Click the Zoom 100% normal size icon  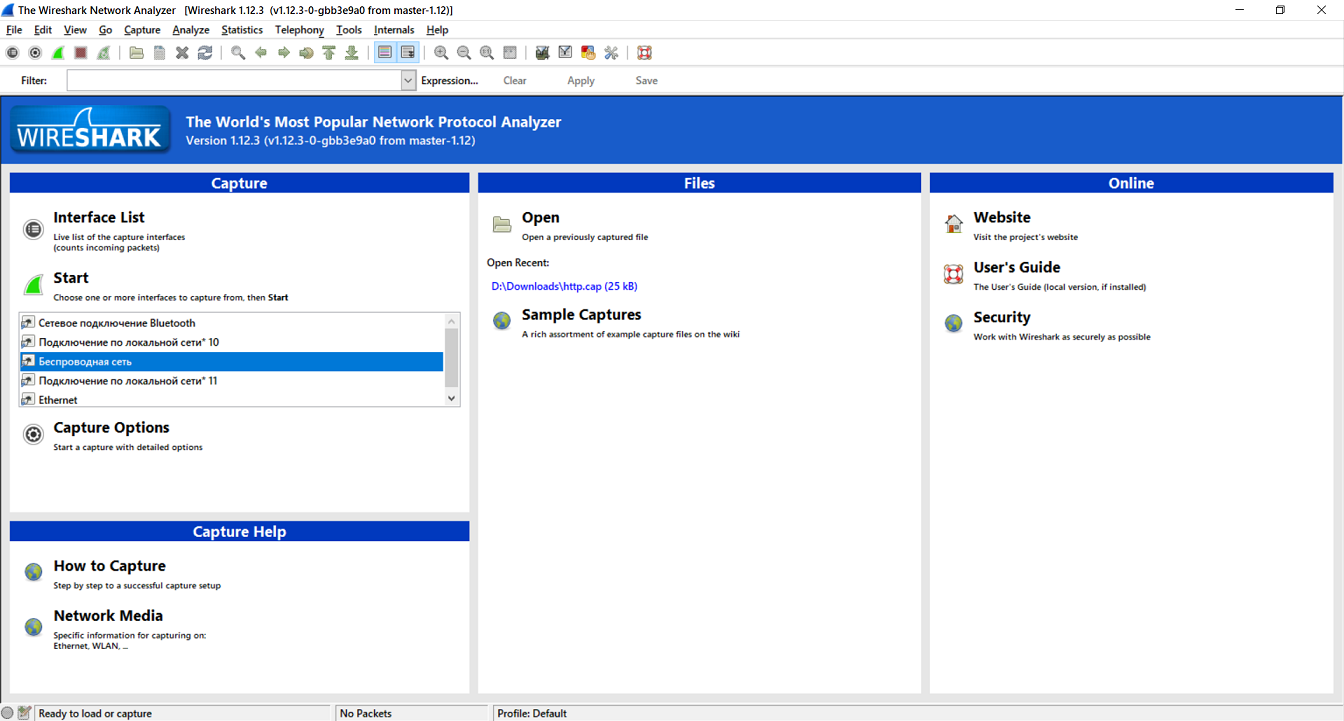[x=487, y=53]
